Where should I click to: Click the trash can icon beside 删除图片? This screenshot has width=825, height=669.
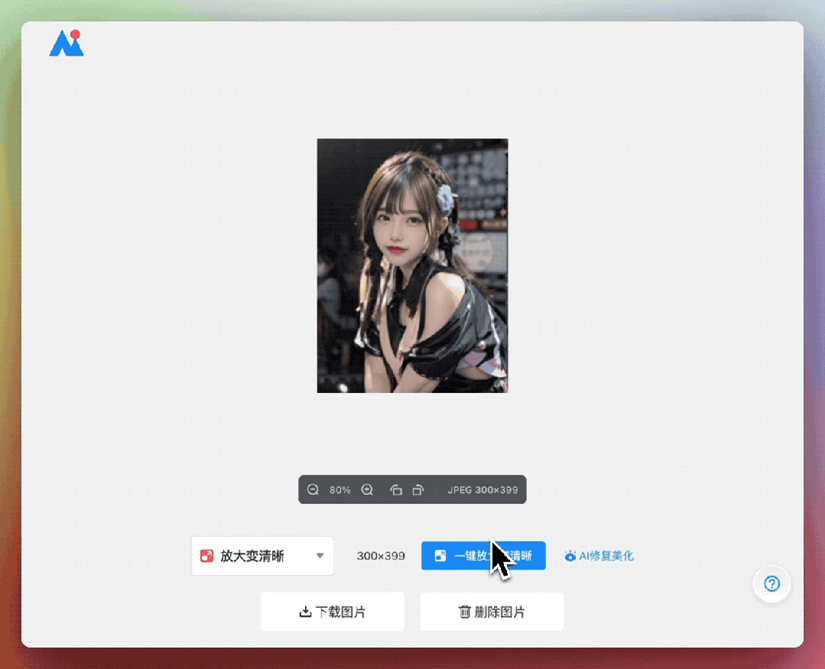(x=464, y=612)
